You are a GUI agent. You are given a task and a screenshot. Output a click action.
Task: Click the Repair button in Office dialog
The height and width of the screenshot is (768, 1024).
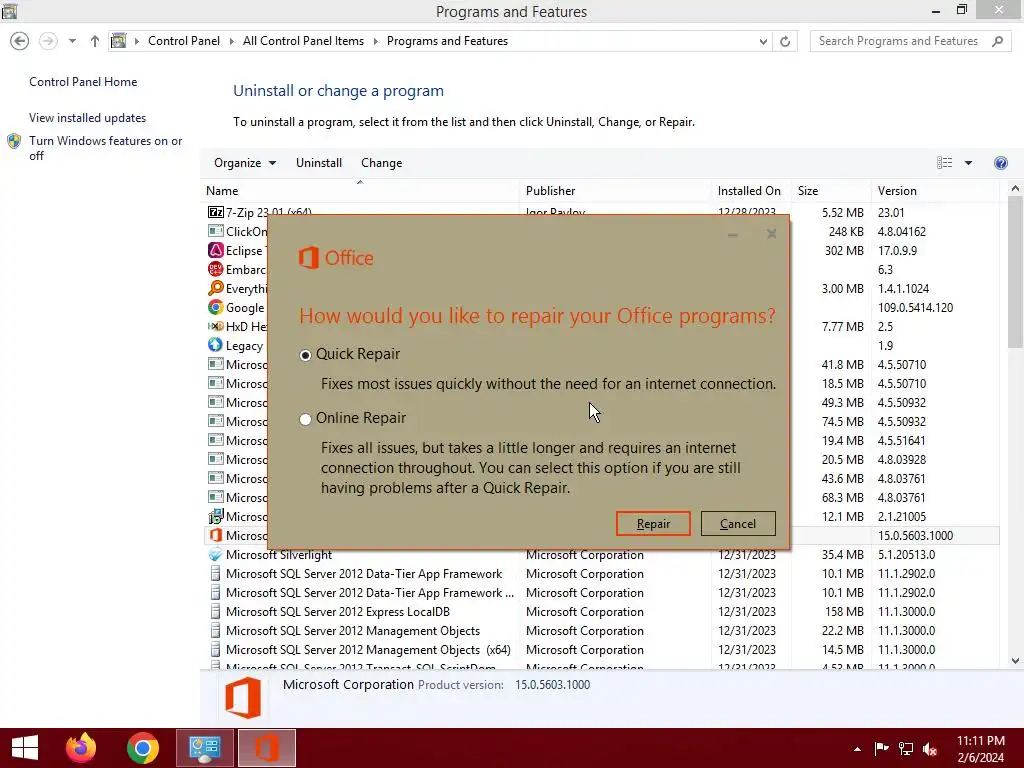pos(652,523)
